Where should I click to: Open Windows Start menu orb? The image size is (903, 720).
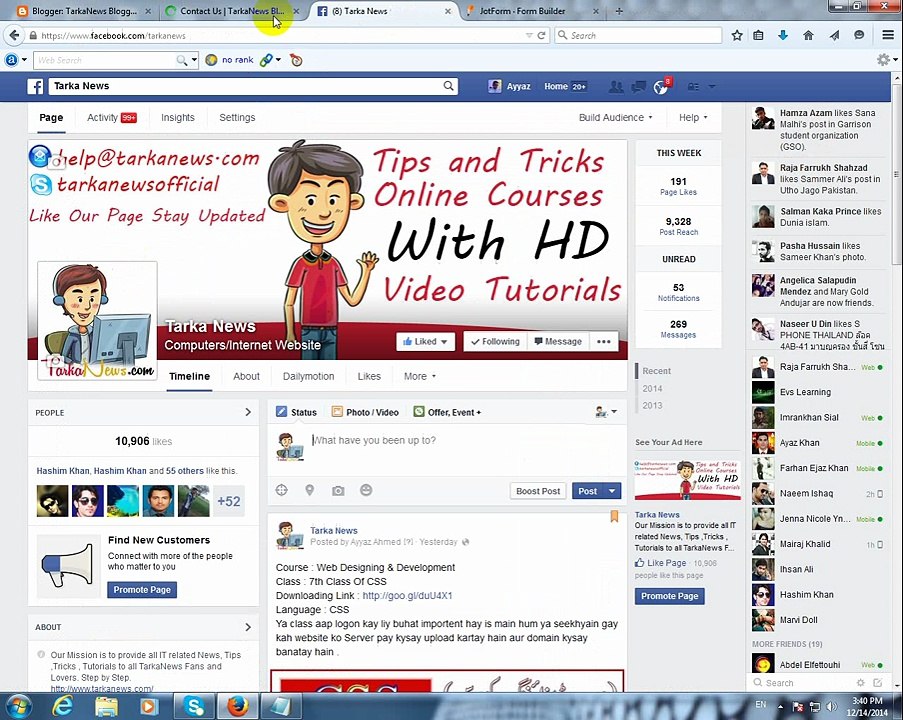18,706
